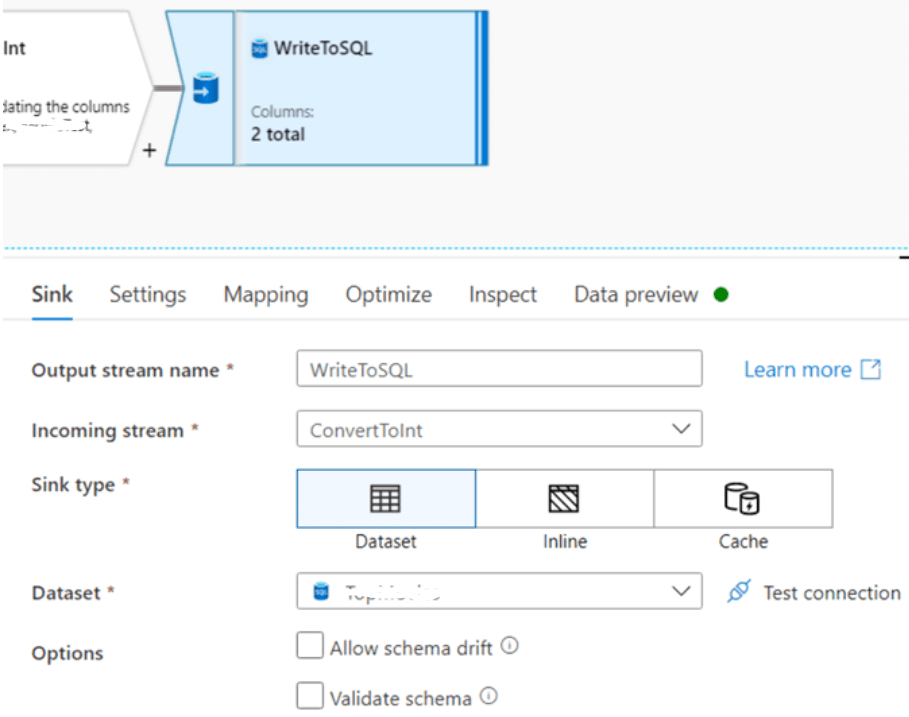Open the Mapping tab
Viewport: 909px width, 717px height.
pos(266,294)
